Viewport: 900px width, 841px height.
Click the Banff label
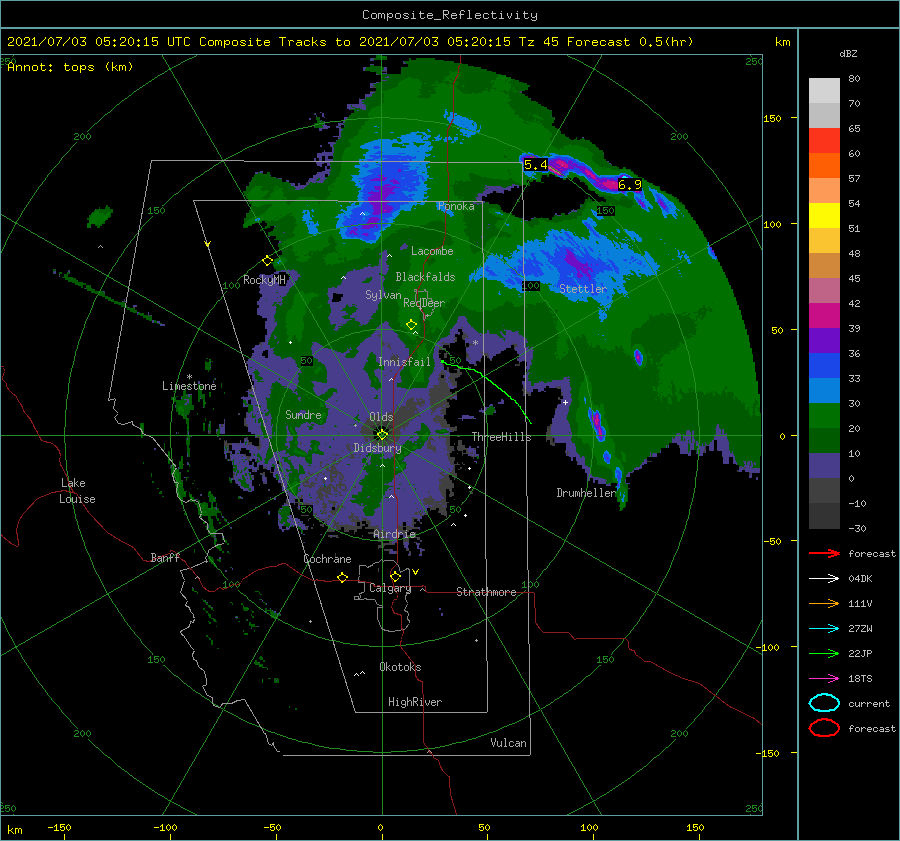[x=165, y=557]
